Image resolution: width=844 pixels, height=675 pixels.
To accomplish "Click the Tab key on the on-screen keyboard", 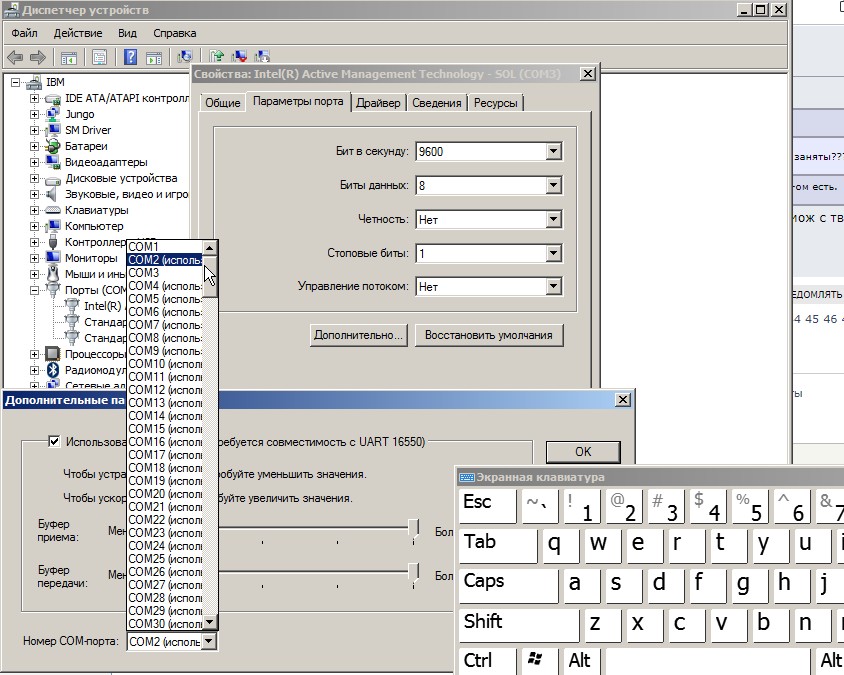I will pyautogui.click(x=498, y=545).
